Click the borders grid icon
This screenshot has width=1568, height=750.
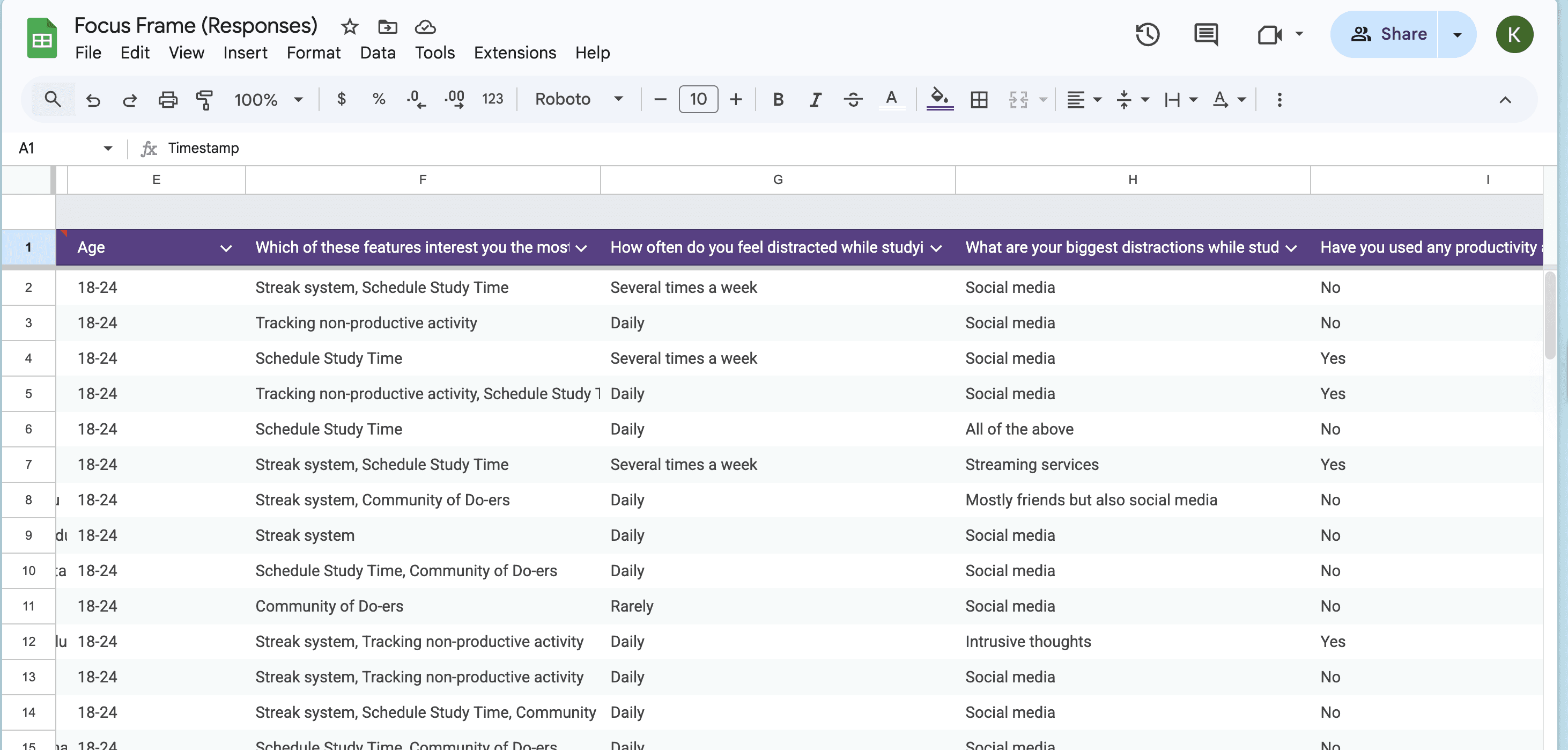click(x=979, y=99)
